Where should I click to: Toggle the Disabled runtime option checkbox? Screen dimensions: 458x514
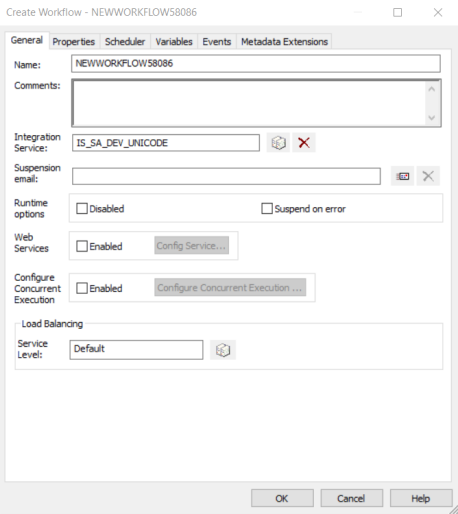[x=82, y=209]
